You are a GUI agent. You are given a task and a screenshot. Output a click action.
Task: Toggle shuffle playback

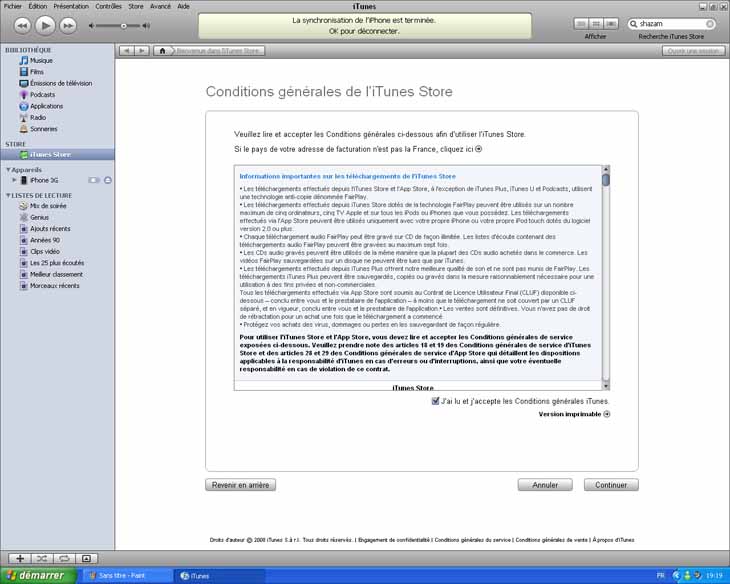click(x=42, y=558)
